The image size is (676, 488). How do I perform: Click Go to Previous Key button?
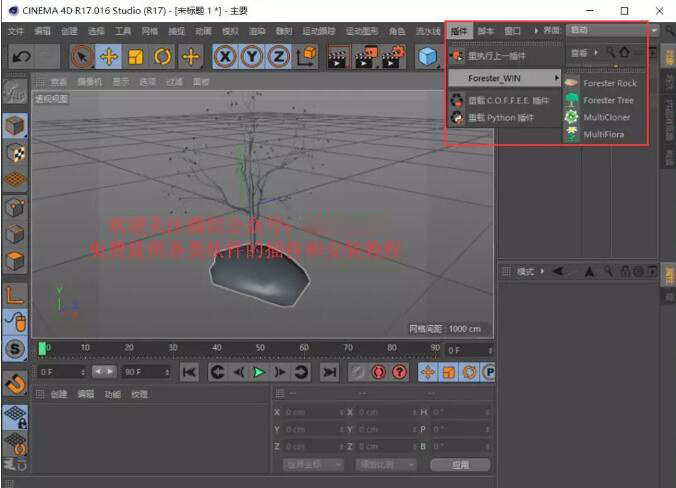point(218,372)
